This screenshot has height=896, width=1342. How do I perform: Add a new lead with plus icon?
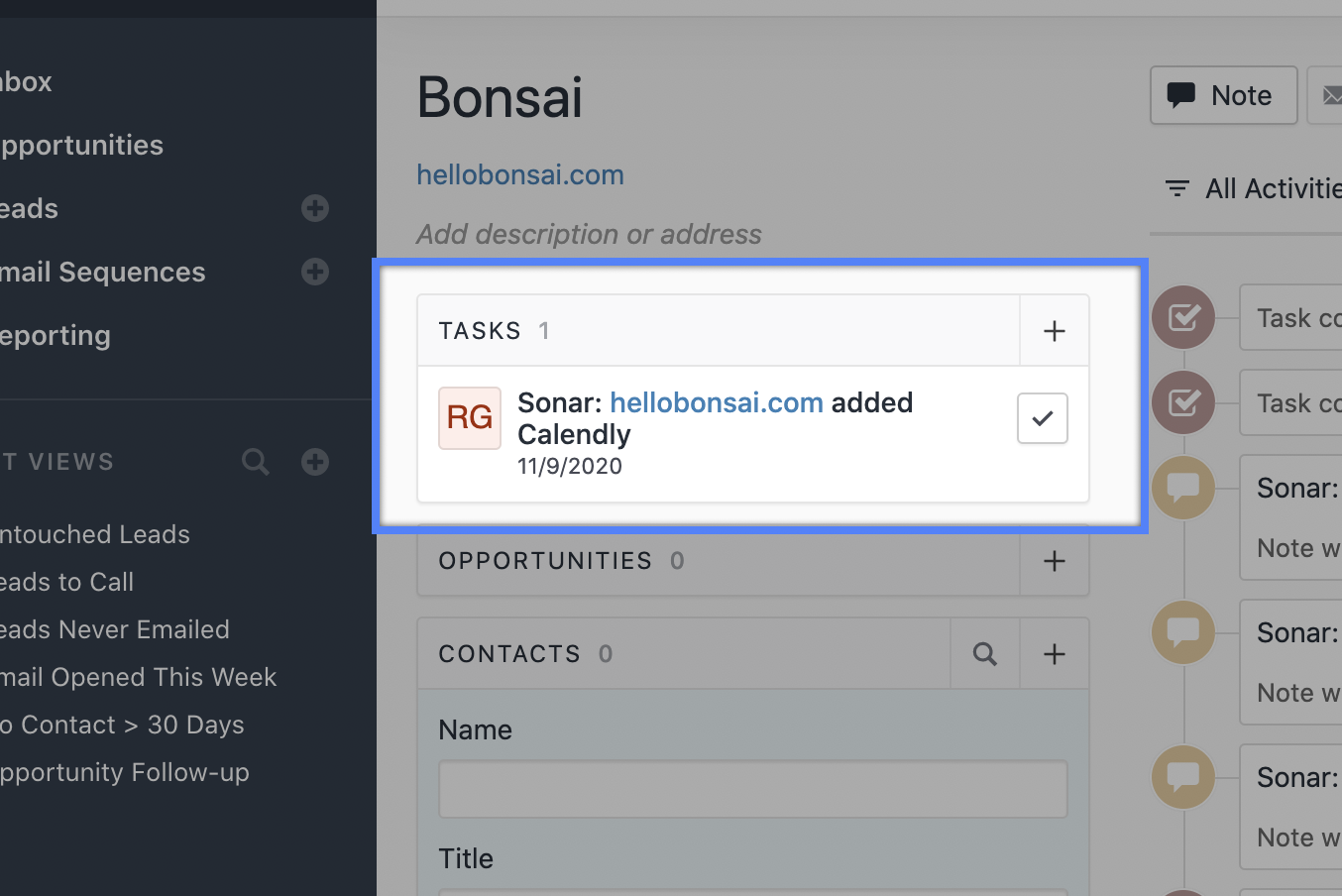(315, 208)
